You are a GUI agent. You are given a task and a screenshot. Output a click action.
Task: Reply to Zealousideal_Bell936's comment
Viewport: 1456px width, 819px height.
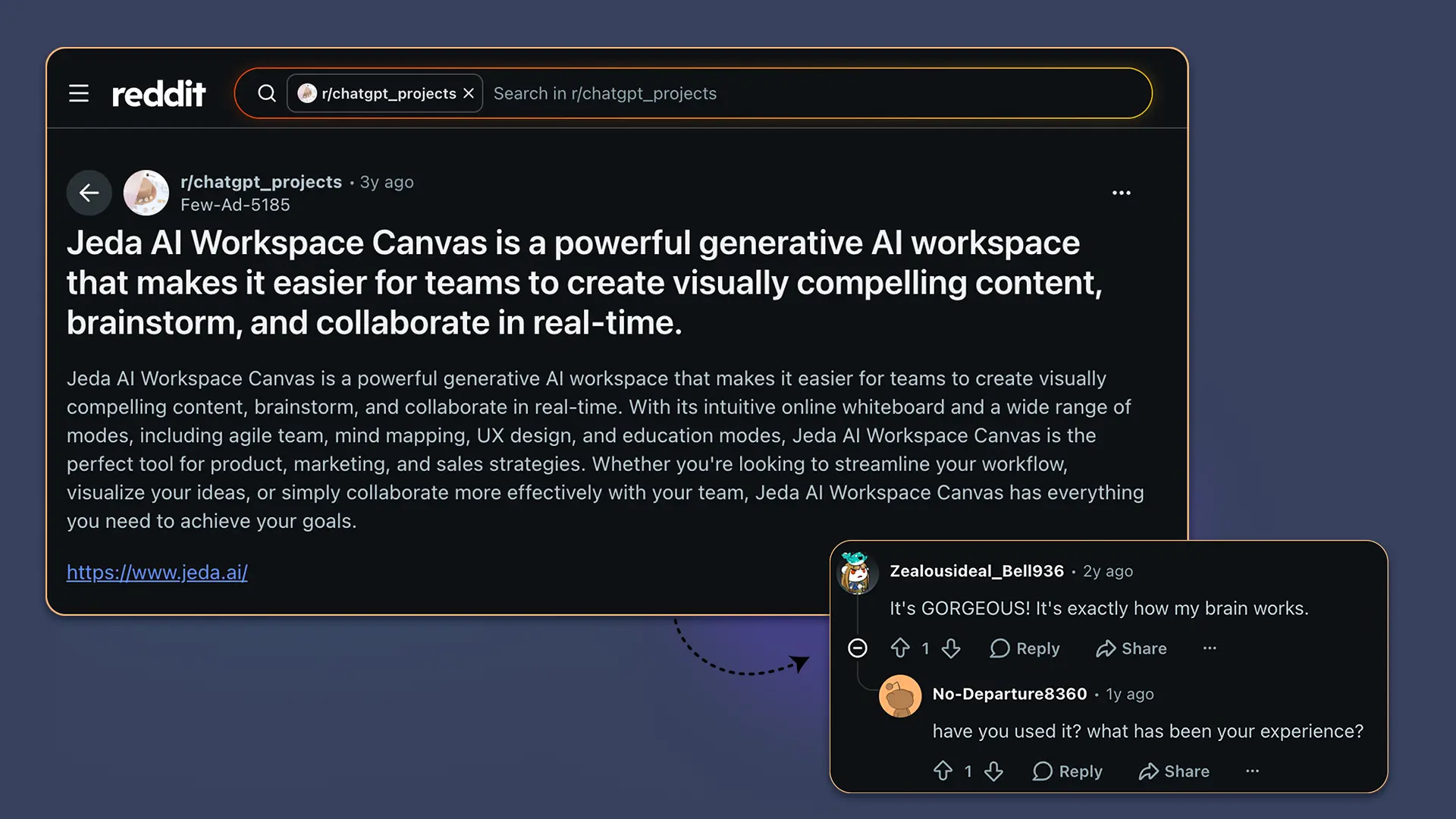tap(1025, 648)
